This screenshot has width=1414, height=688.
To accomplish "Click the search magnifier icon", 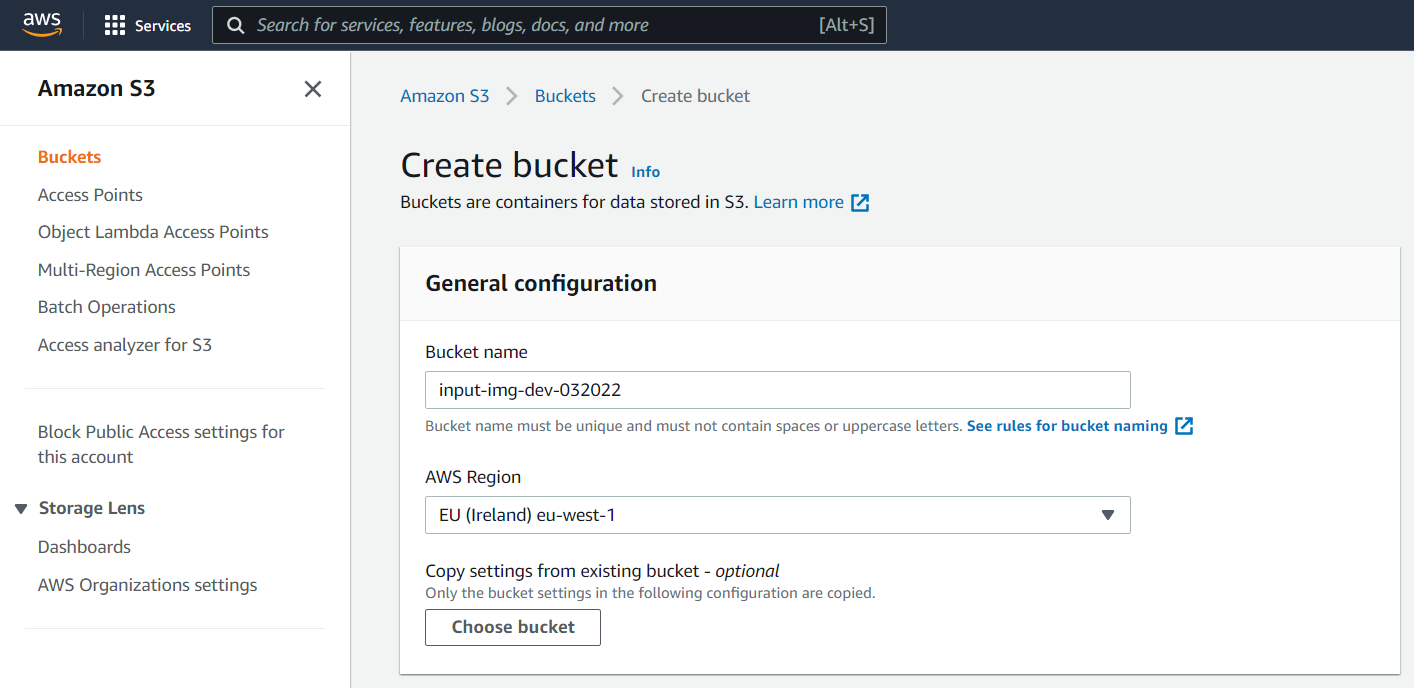I will click(236, 26).
